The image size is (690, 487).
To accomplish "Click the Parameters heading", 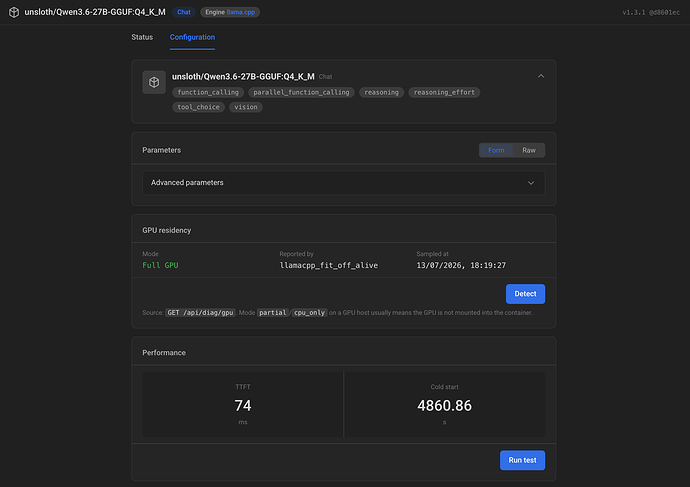I will click(x=161, y=150).
